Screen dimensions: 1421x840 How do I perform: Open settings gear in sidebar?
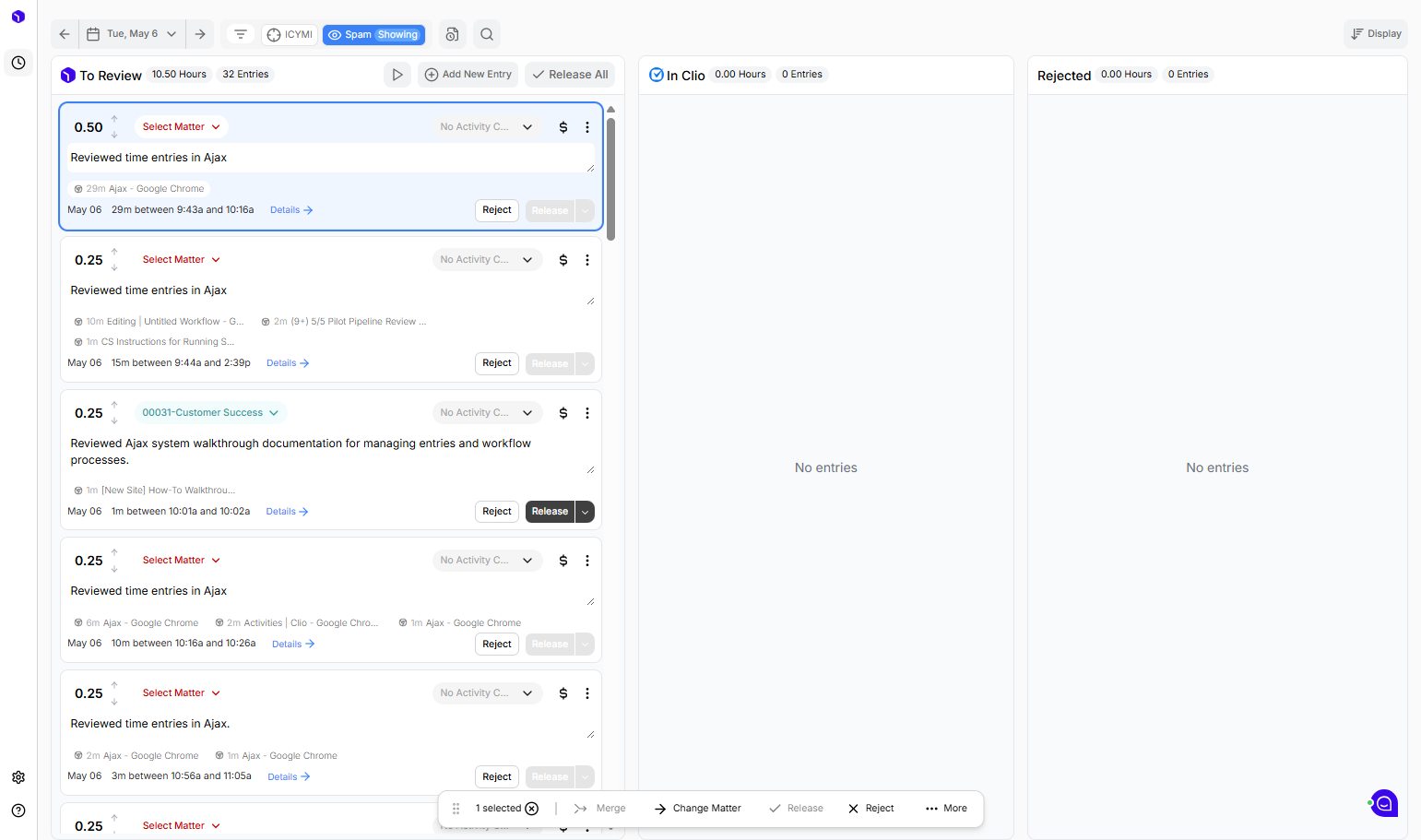click(18, 777)
